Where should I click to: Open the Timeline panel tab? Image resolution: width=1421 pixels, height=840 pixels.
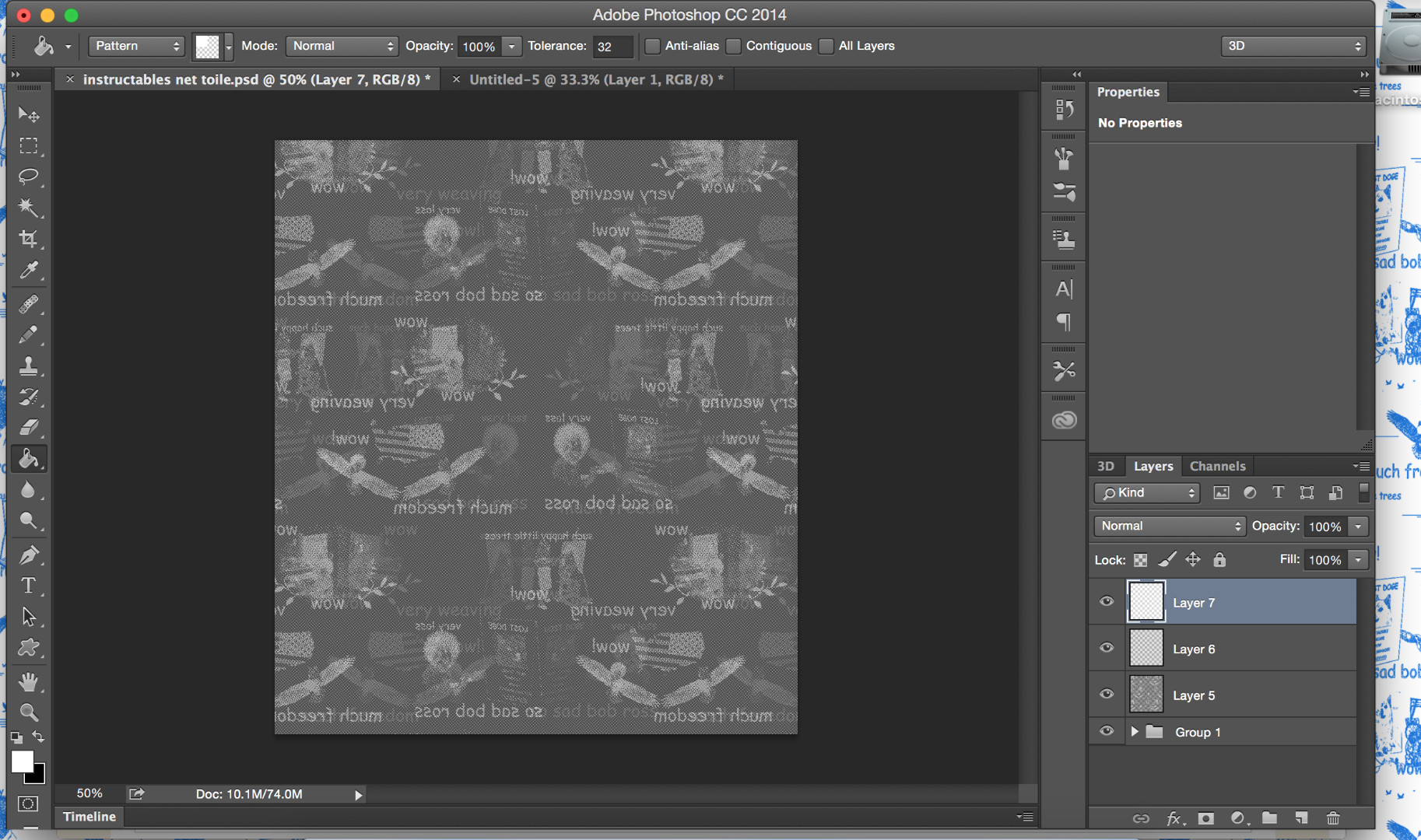point(89,817)
